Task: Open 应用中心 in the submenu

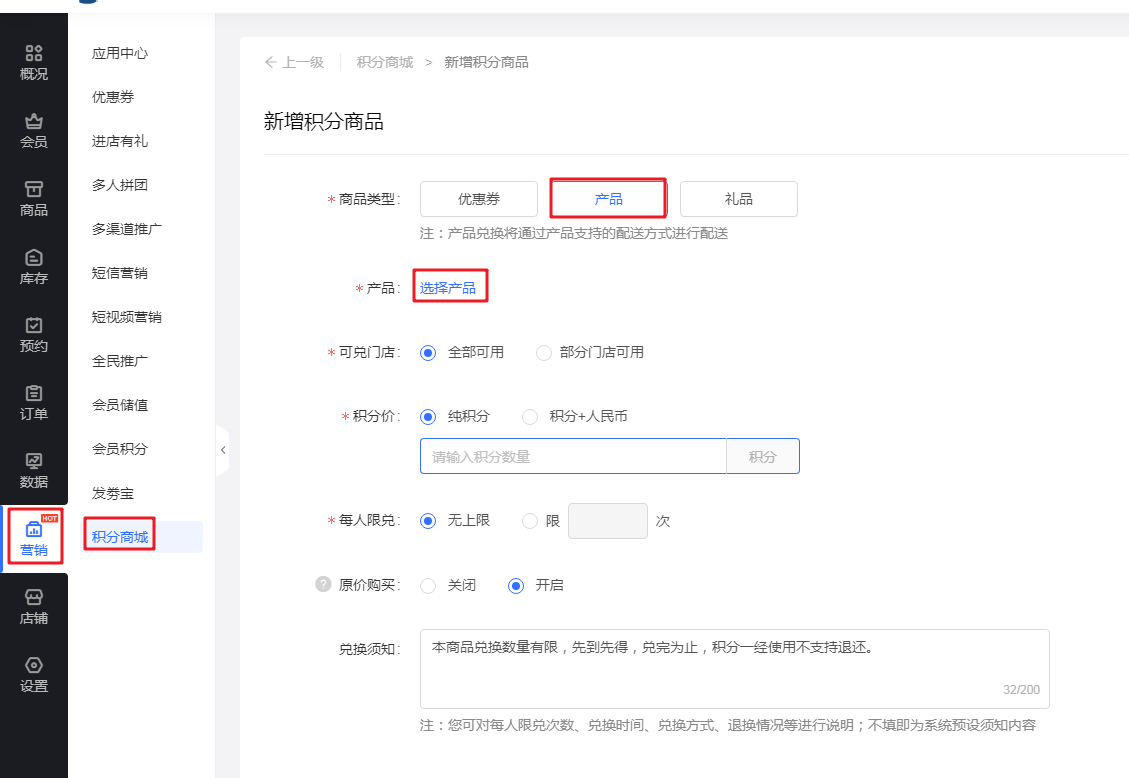Action: (x=120, y=53)
